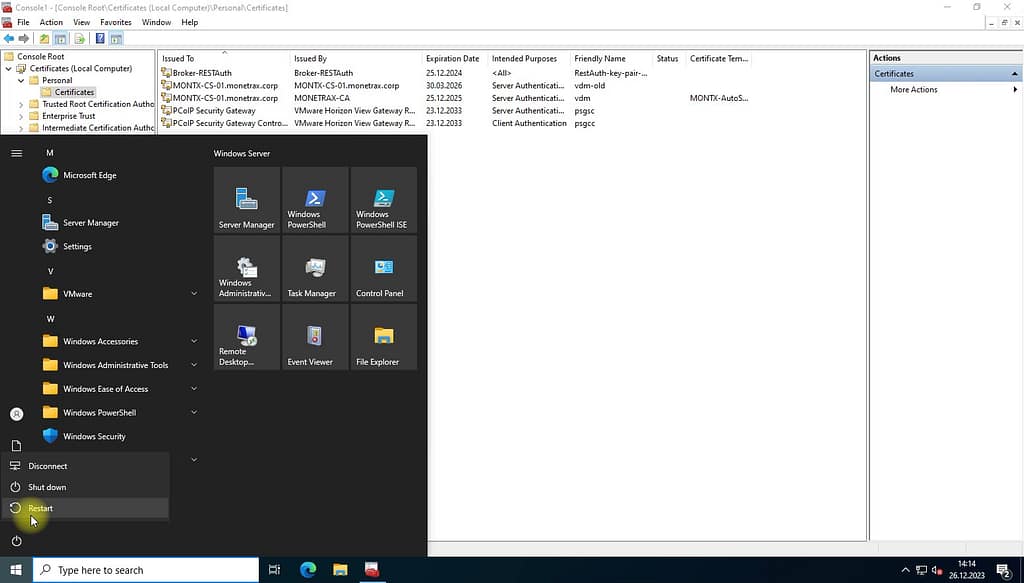Open the Control Panel tile

[383, 269]
